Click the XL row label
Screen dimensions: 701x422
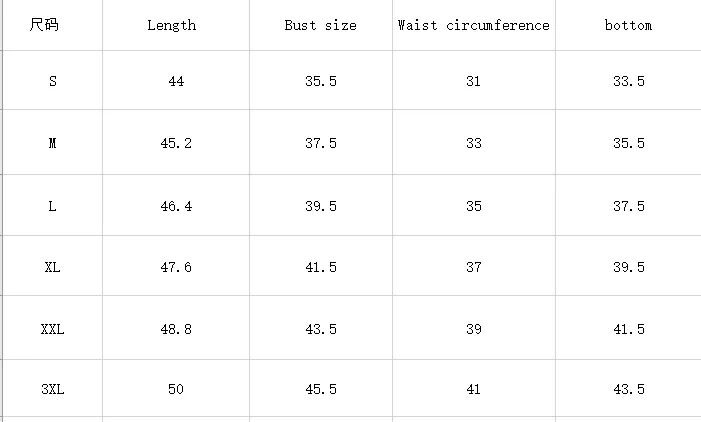(x=52, y=267)
